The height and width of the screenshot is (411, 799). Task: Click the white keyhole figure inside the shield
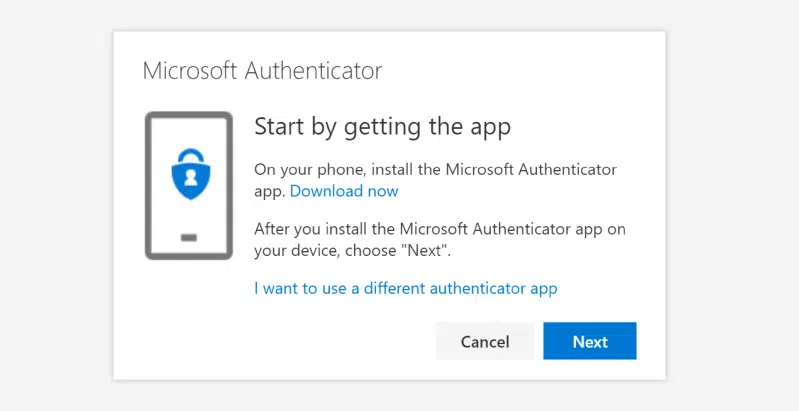point(190,177)
